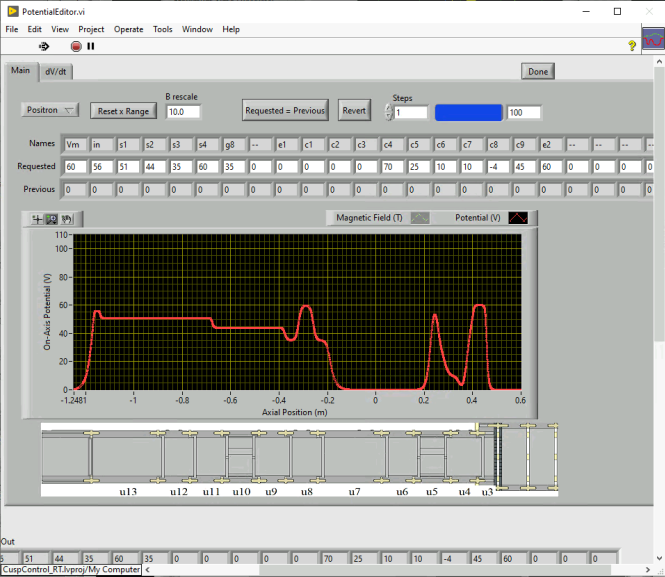Select the graph zoom tool
The image size is (665, 577).
coord(52,219)
